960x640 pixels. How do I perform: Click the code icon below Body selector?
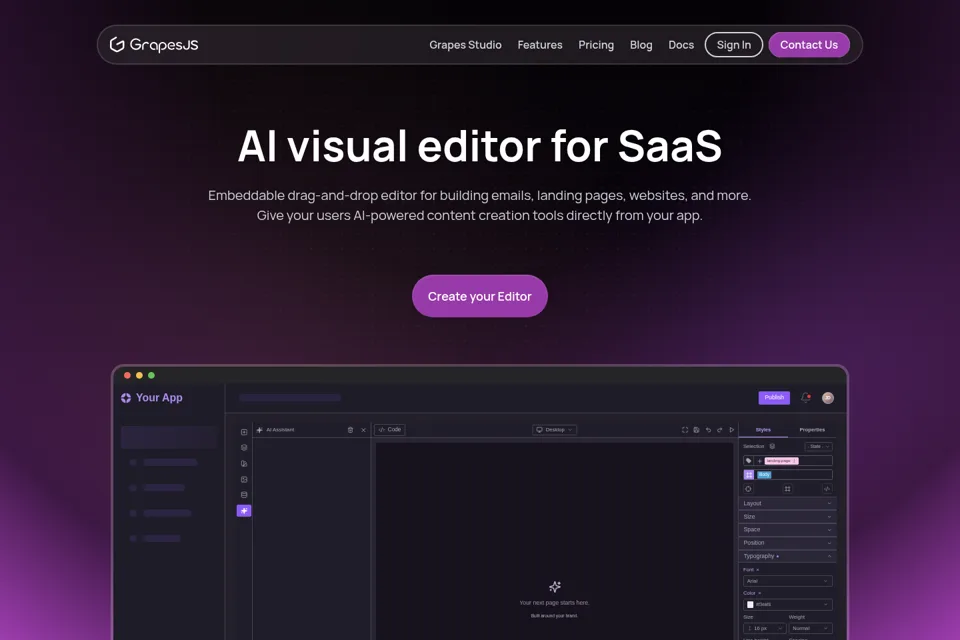[827, 489]
